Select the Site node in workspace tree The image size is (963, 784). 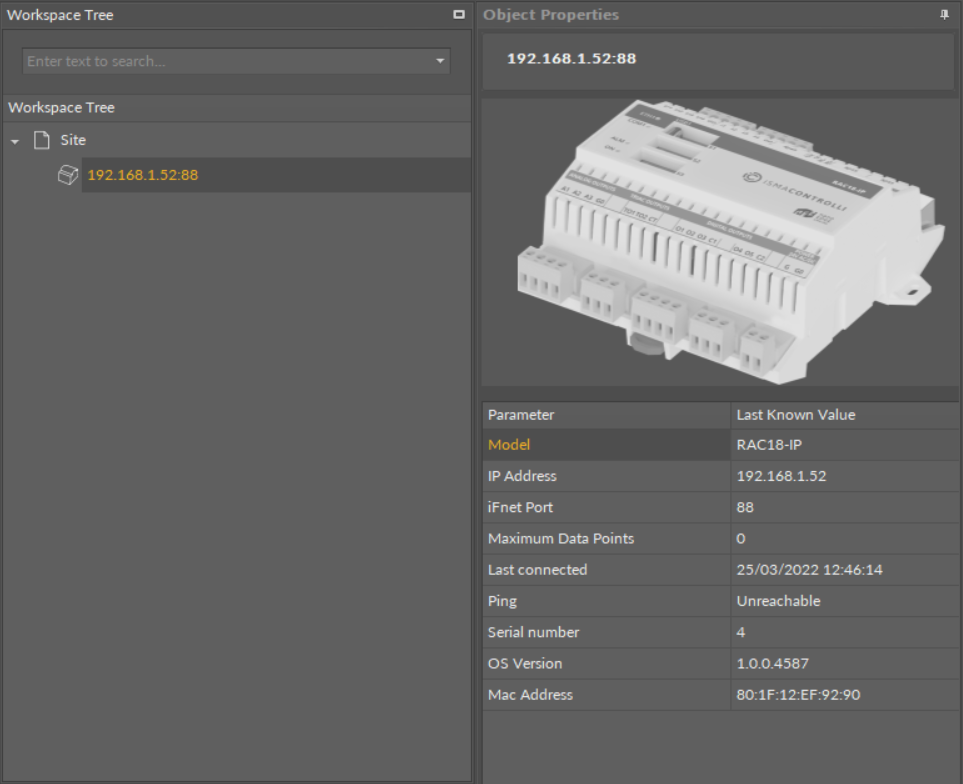click(x=73, y=141)
